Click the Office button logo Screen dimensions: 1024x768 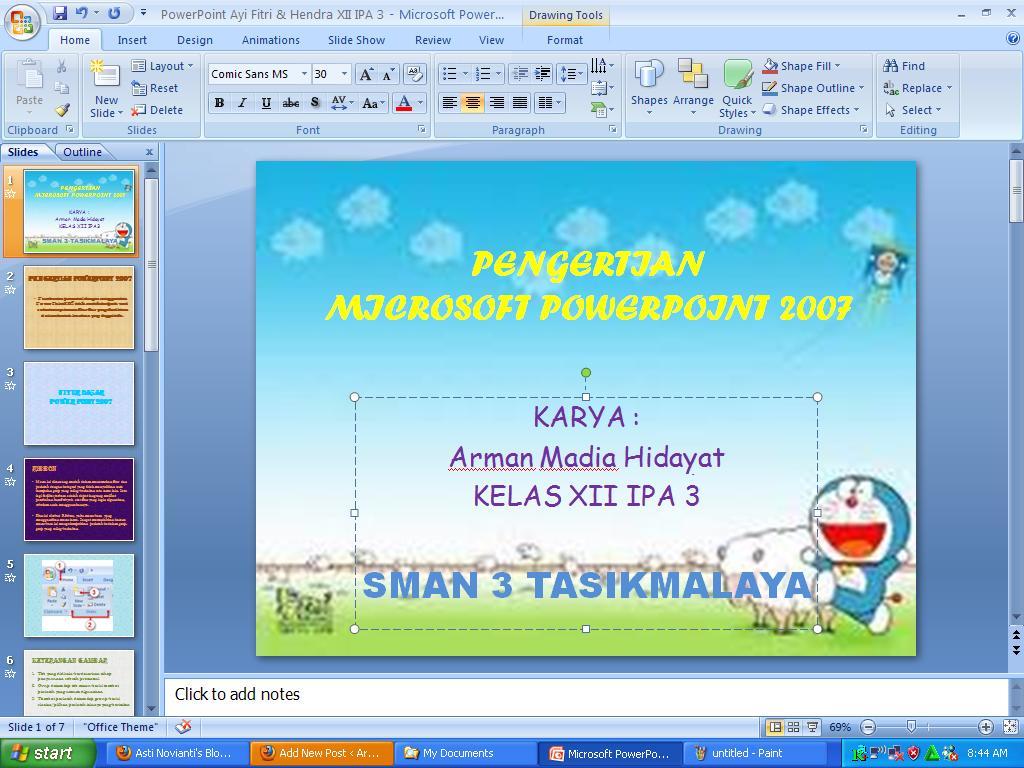(22, 22)
